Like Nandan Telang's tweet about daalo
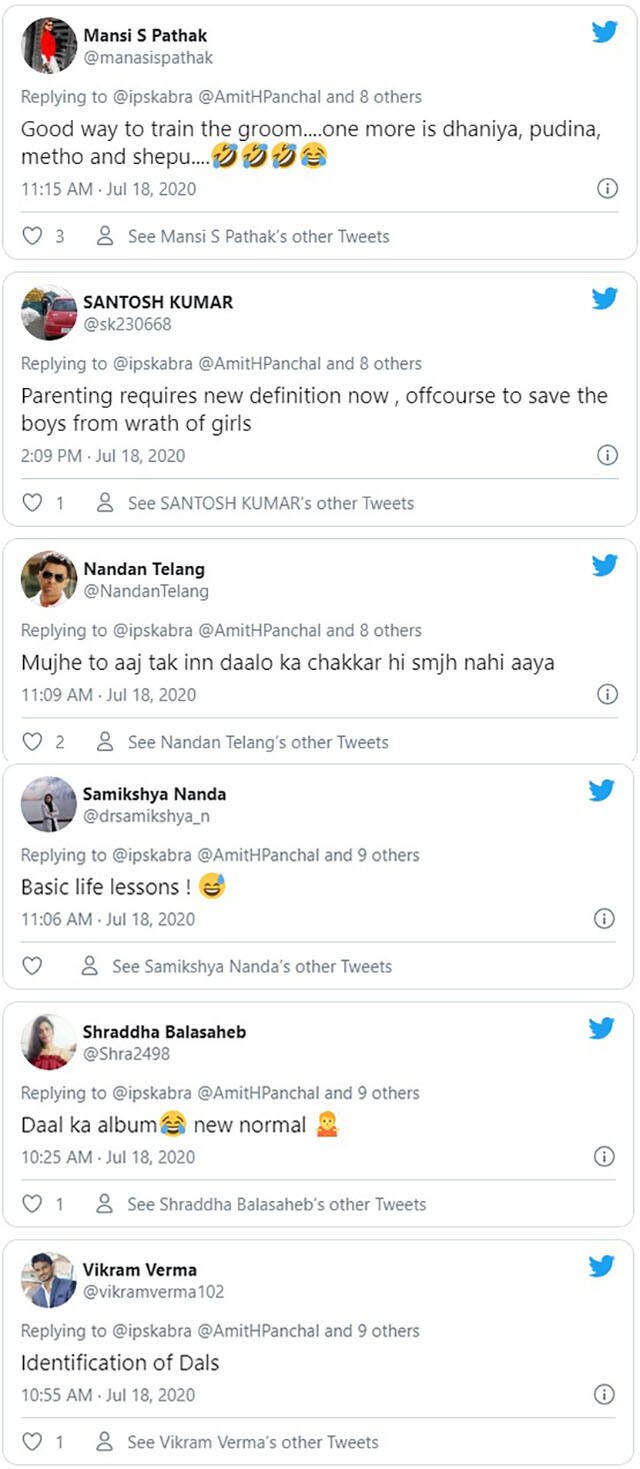 [32, 742]
